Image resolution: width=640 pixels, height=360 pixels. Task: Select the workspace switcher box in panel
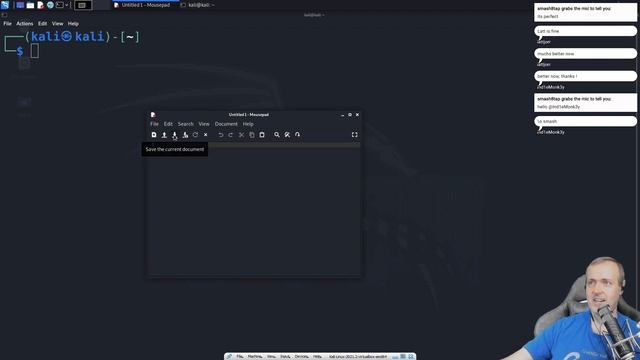tap(83, 5)
